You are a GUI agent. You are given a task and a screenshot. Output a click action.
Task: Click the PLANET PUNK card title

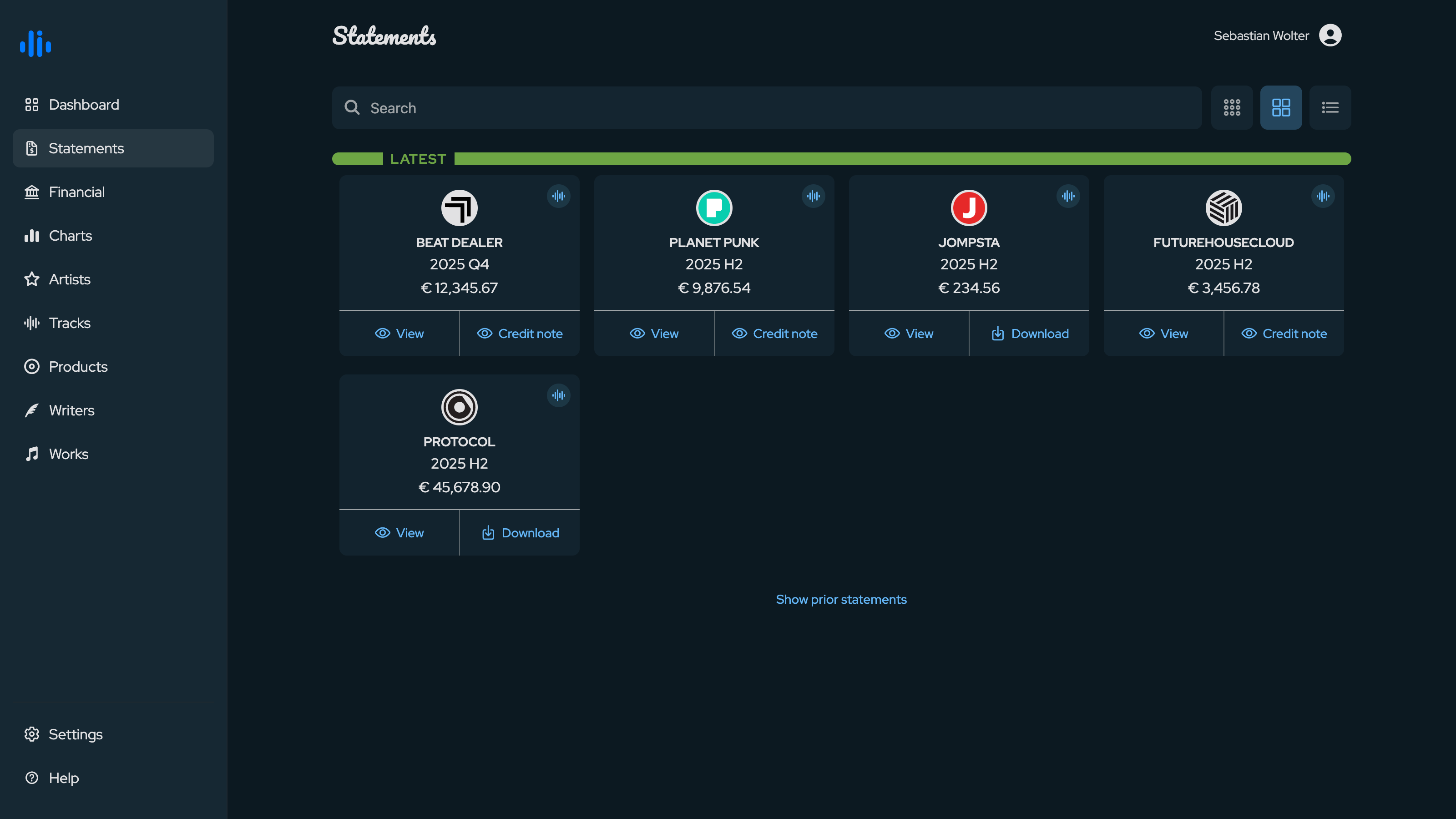(714, 243)
